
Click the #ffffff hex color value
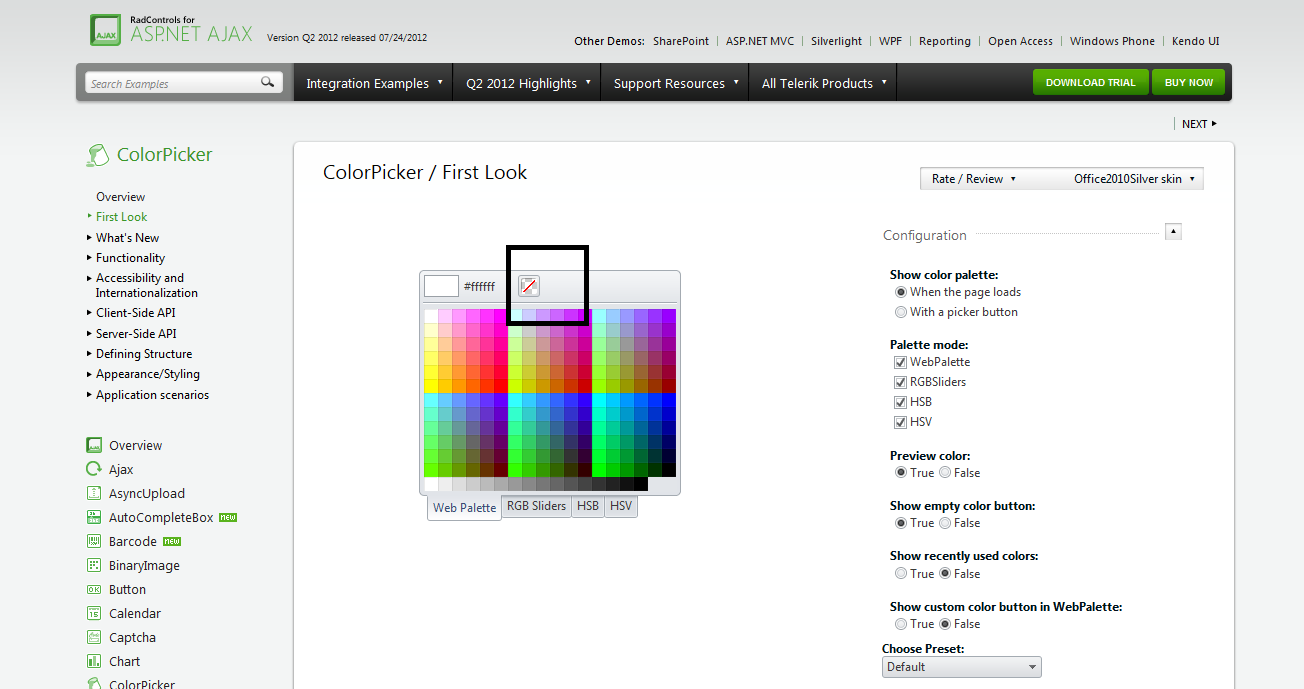[479, 287]
